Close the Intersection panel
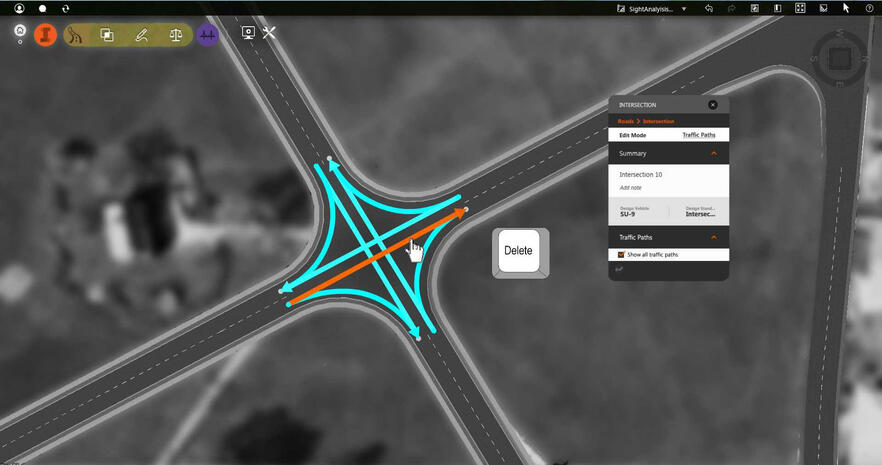882x465 pixels. point(713,104)
